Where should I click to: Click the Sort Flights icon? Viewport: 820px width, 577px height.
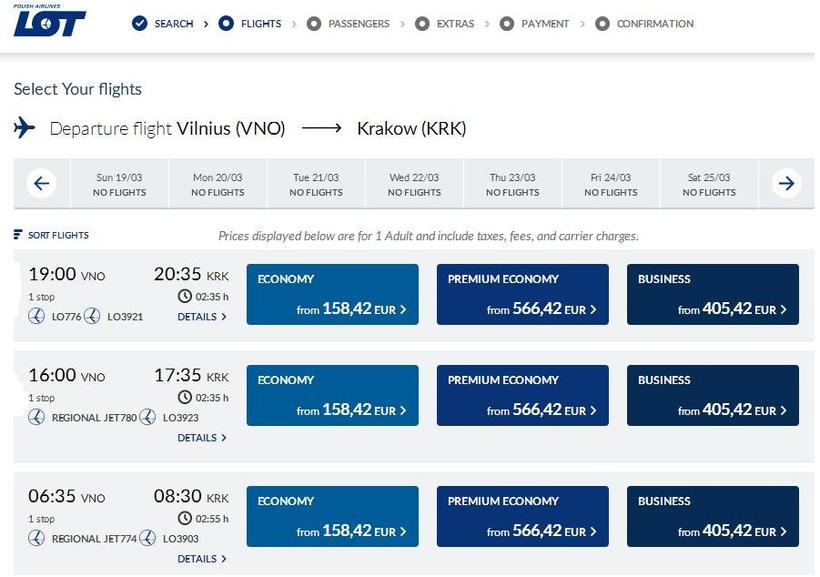[18, 235]
